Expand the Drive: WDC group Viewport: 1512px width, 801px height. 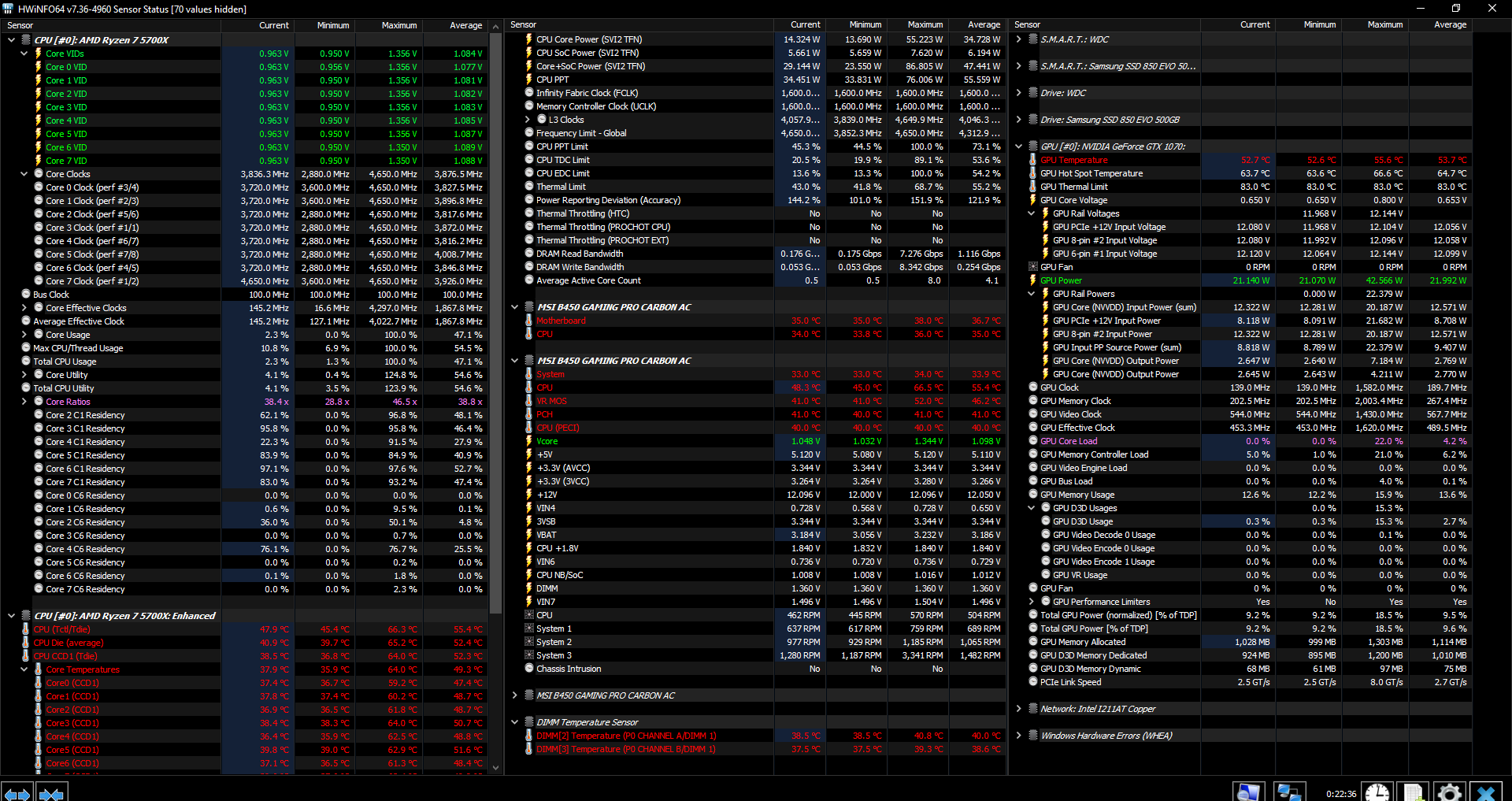pyautogui.click(x=1019, y=93)
